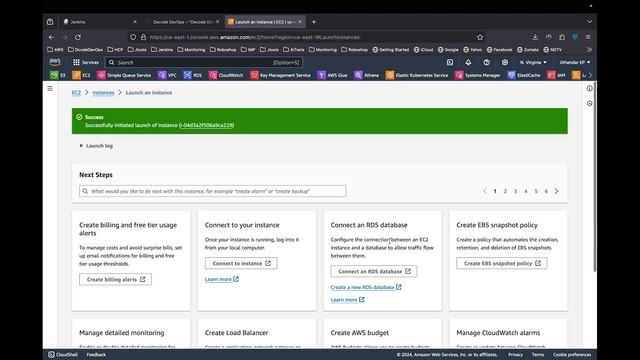This screenshot has height=360, width=640.
Task: List all tabs with the dropdown arrow
Action: [589, 22]
